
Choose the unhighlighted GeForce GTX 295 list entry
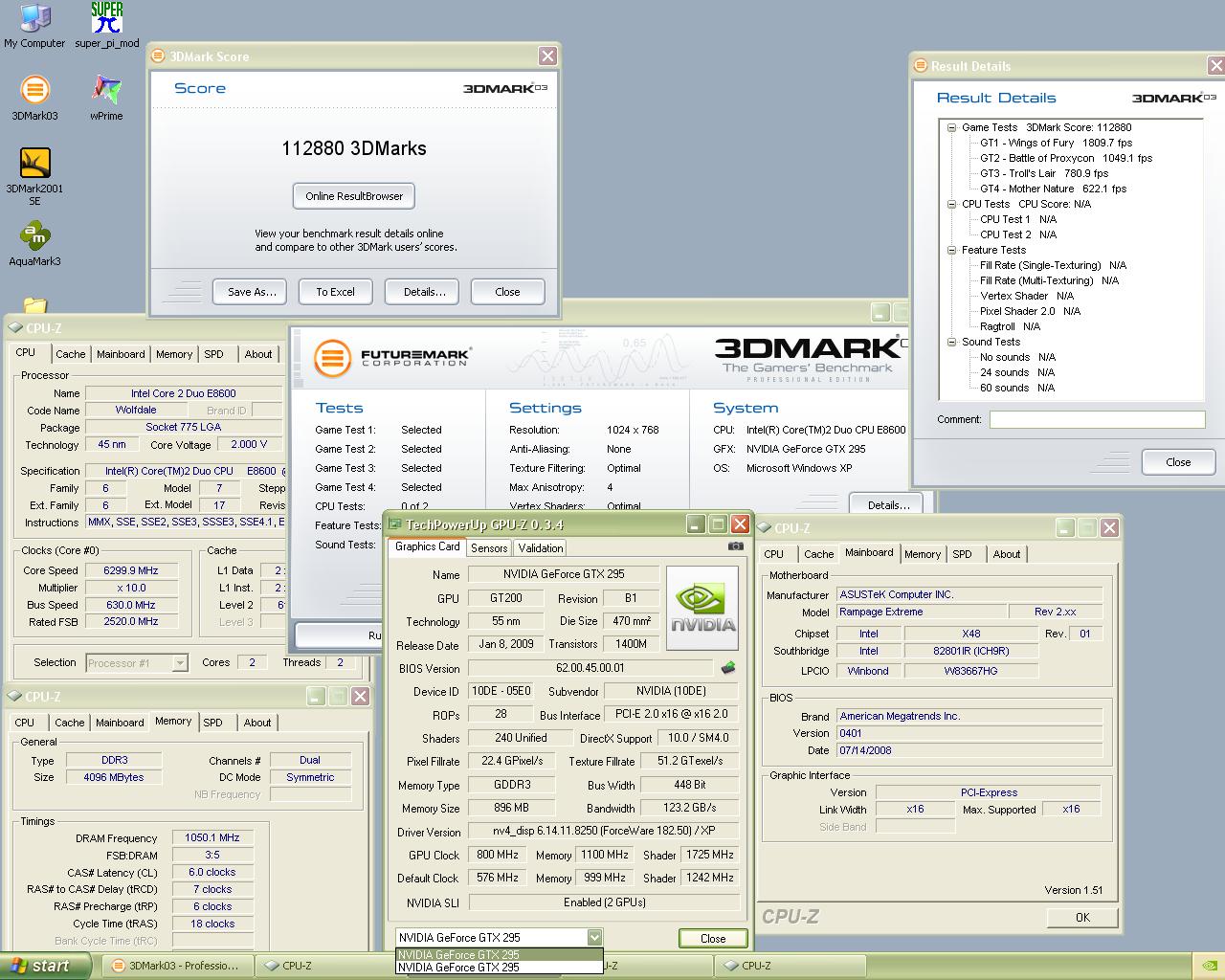click(500, 967)
